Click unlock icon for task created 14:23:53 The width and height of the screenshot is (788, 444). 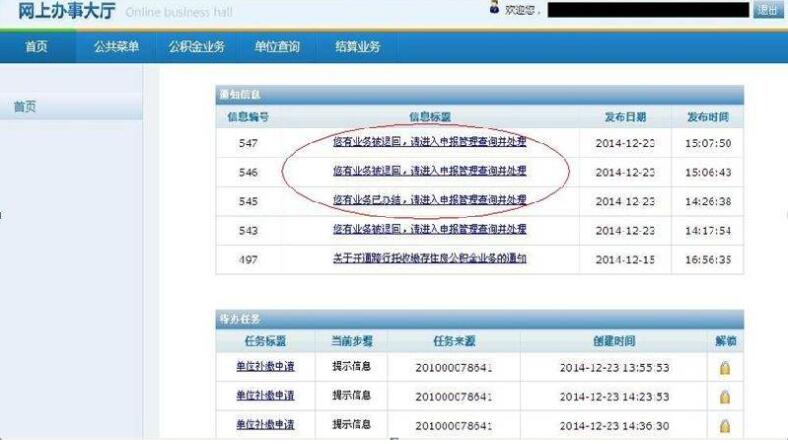pyautogui.click(x=724, y=396)
